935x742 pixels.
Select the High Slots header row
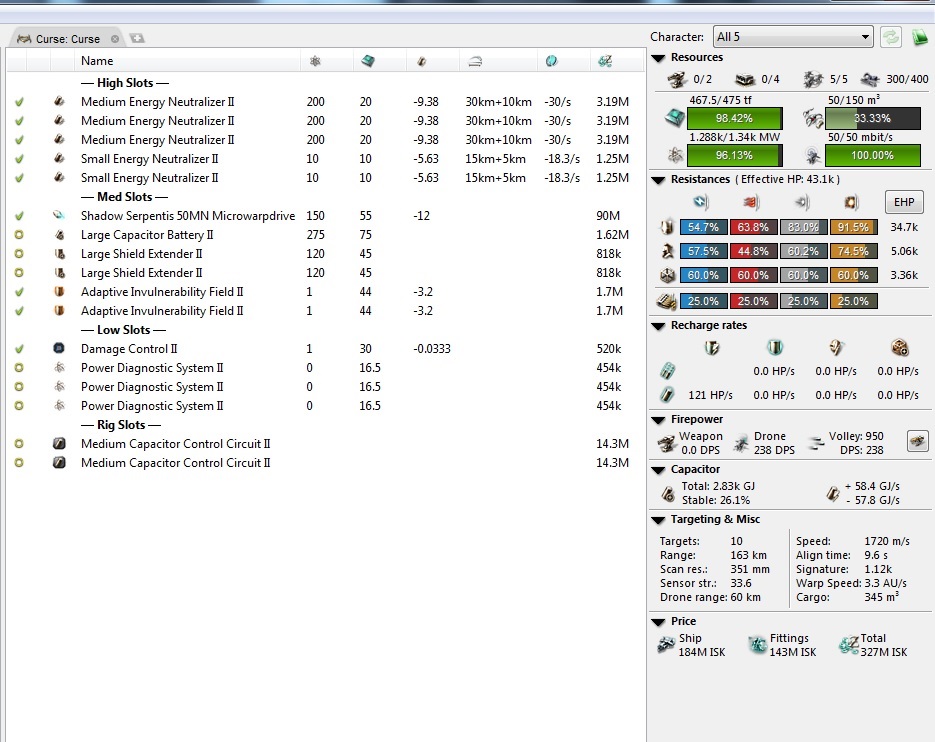326,83
